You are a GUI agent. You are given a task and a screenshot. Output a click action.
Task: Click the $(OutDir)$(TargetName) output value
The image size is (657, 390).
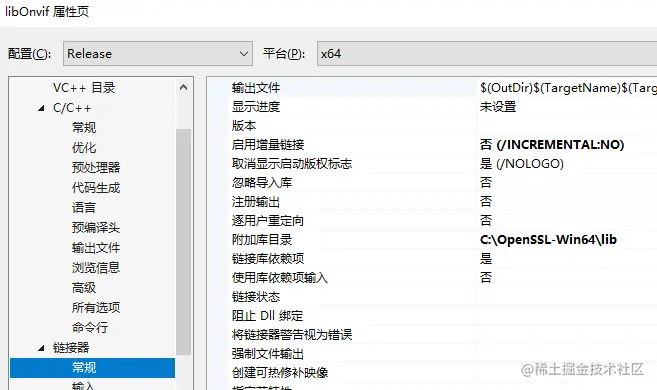point(568,88)
